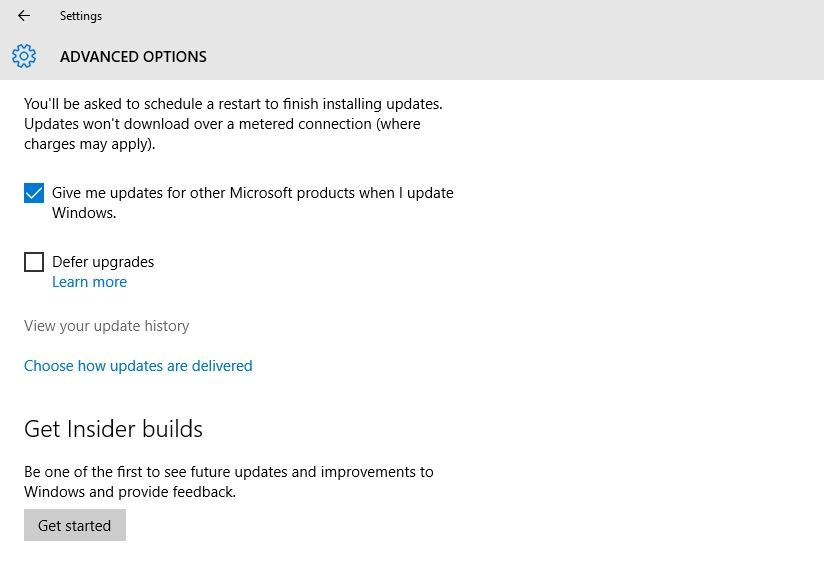
Task: Click "Give me updates for other Microsoft products" label
Action: (252, 193)
